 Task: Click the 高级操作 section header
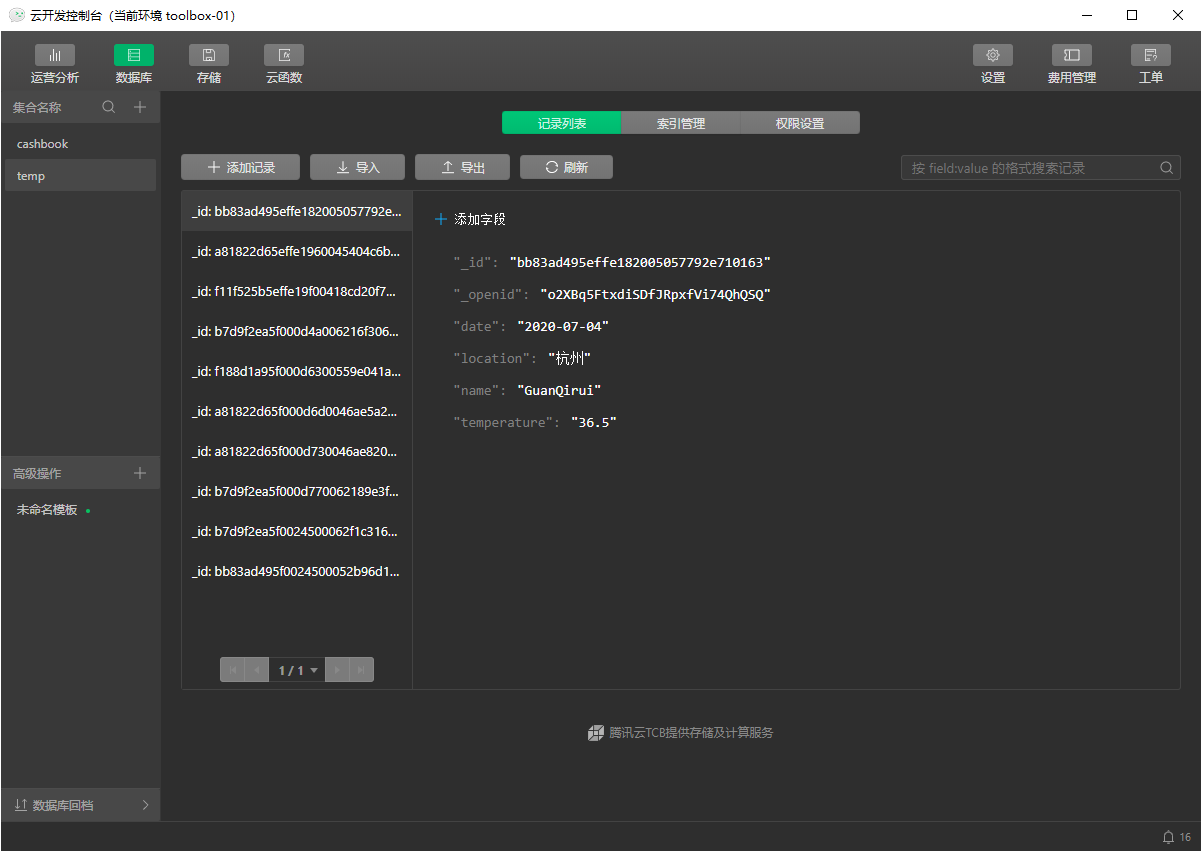[37, 473]
